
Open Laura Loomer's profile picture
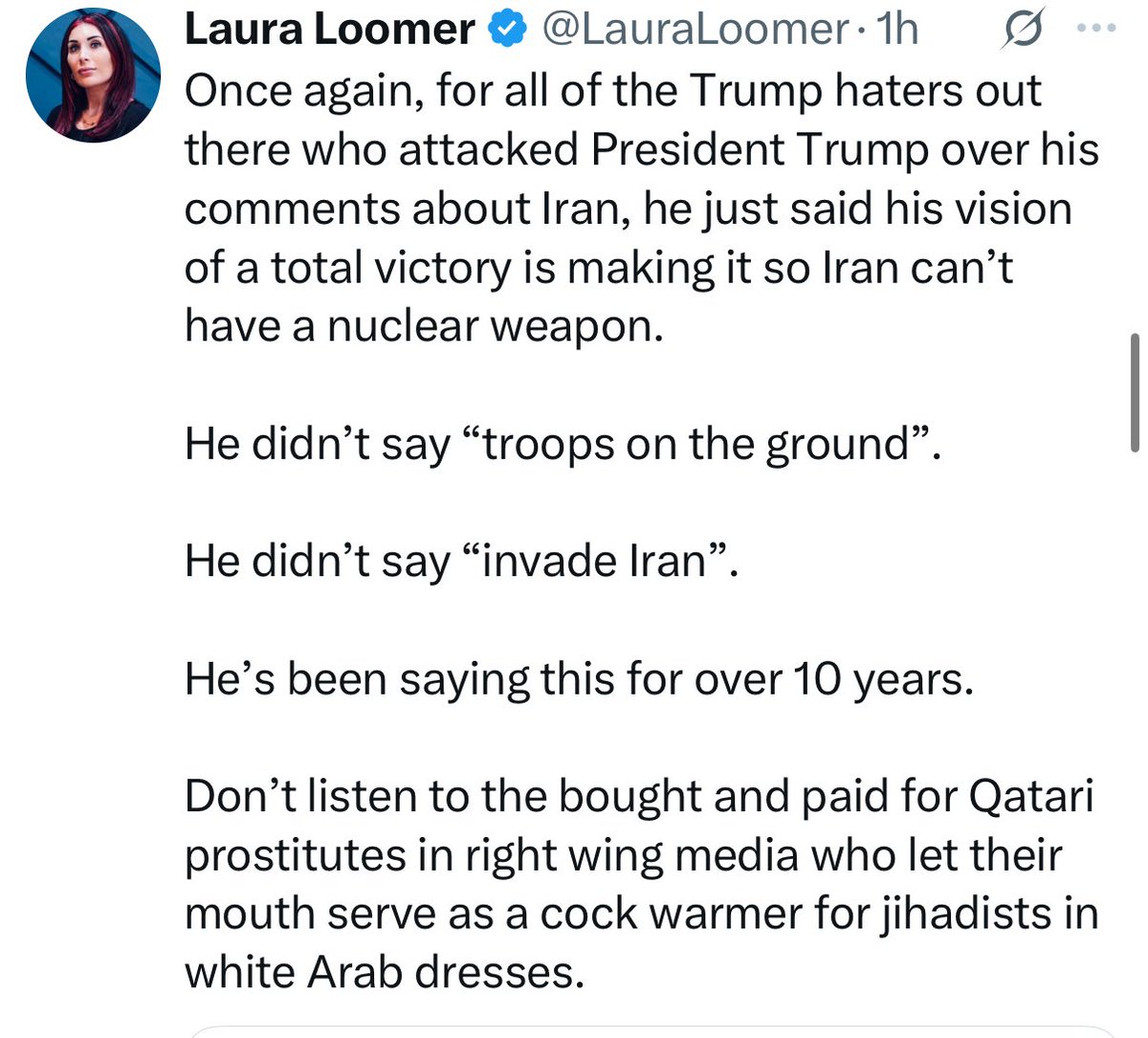[x=93, y=78]
